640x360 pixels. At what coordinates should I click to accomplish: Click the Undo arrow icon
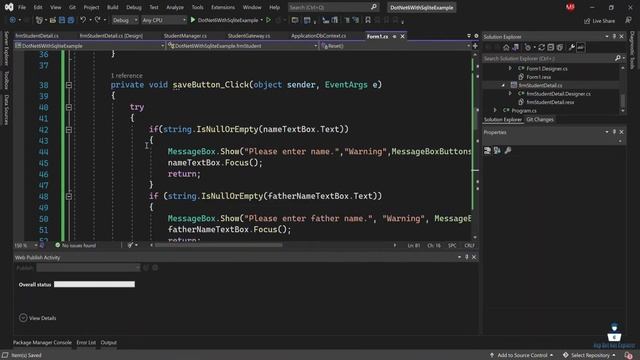tap(83, 20)
